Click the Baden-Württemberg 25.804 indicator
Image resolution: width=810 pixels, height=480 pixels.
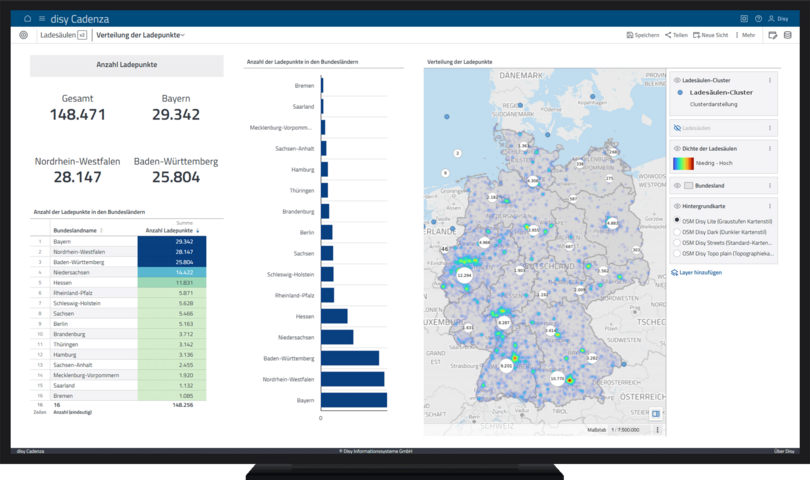click(176, 171)
